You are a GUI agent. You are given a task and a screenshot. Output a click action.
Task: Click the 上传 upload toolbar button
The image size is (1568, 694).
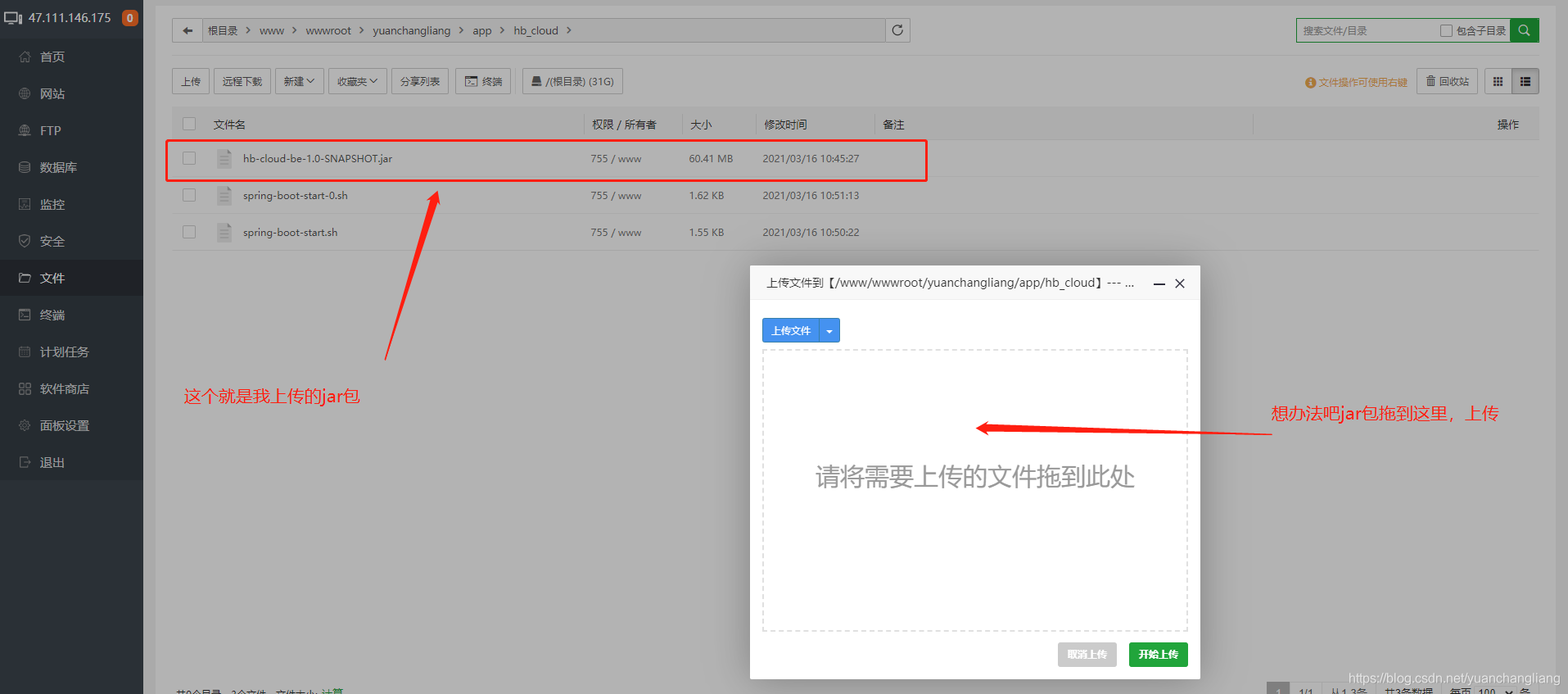pyautogui.click(x=191, y=81)
